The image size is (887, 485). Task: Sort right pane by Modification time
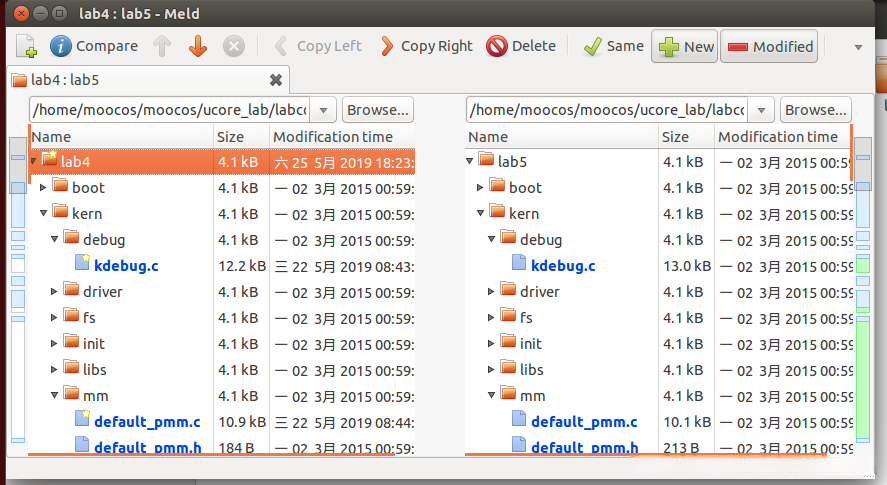(783, 137)
